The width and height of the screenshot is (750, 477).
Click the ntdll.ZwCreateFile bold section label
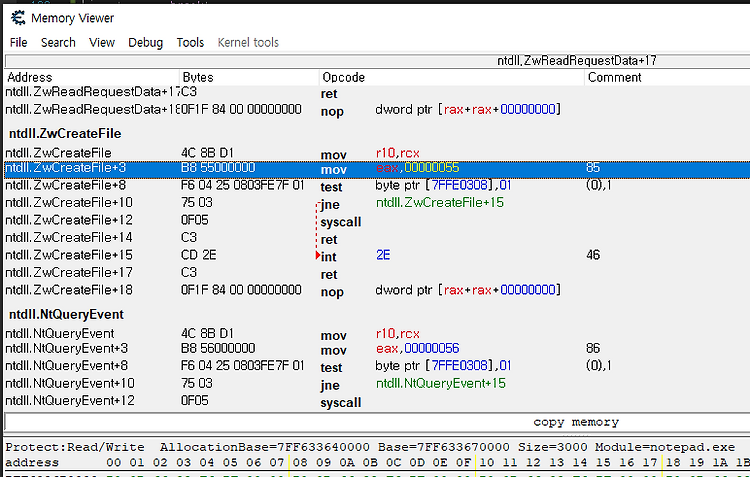pyautogui.click(x=65, y=133)
